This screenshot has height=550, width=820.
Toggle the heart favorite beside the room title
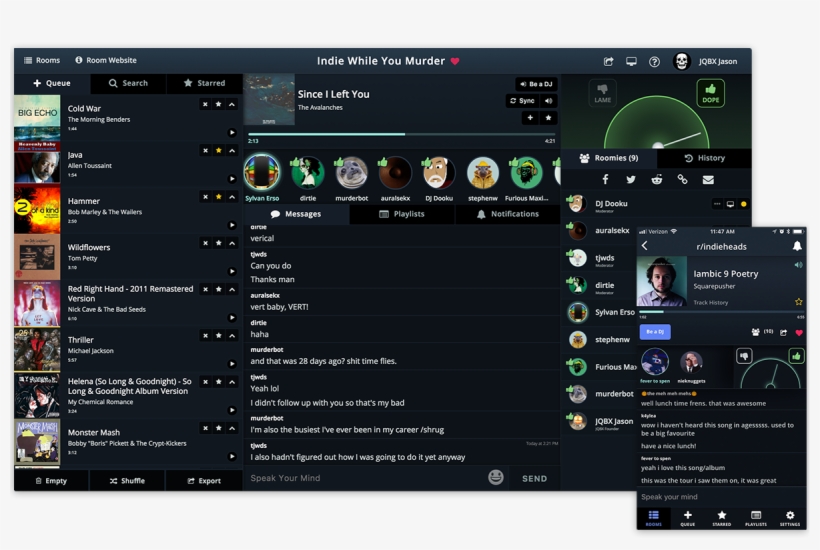(455, 61)
